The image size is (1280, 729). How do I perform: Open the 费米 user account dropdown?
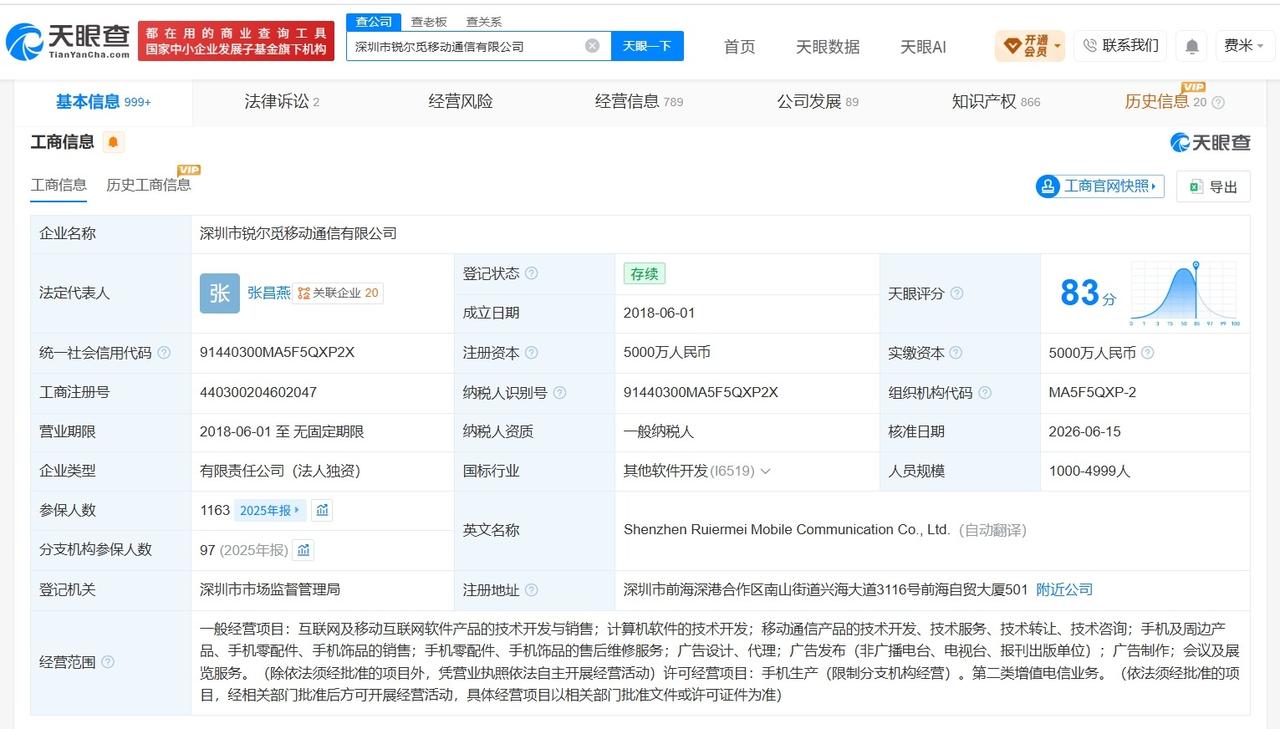1245,46
